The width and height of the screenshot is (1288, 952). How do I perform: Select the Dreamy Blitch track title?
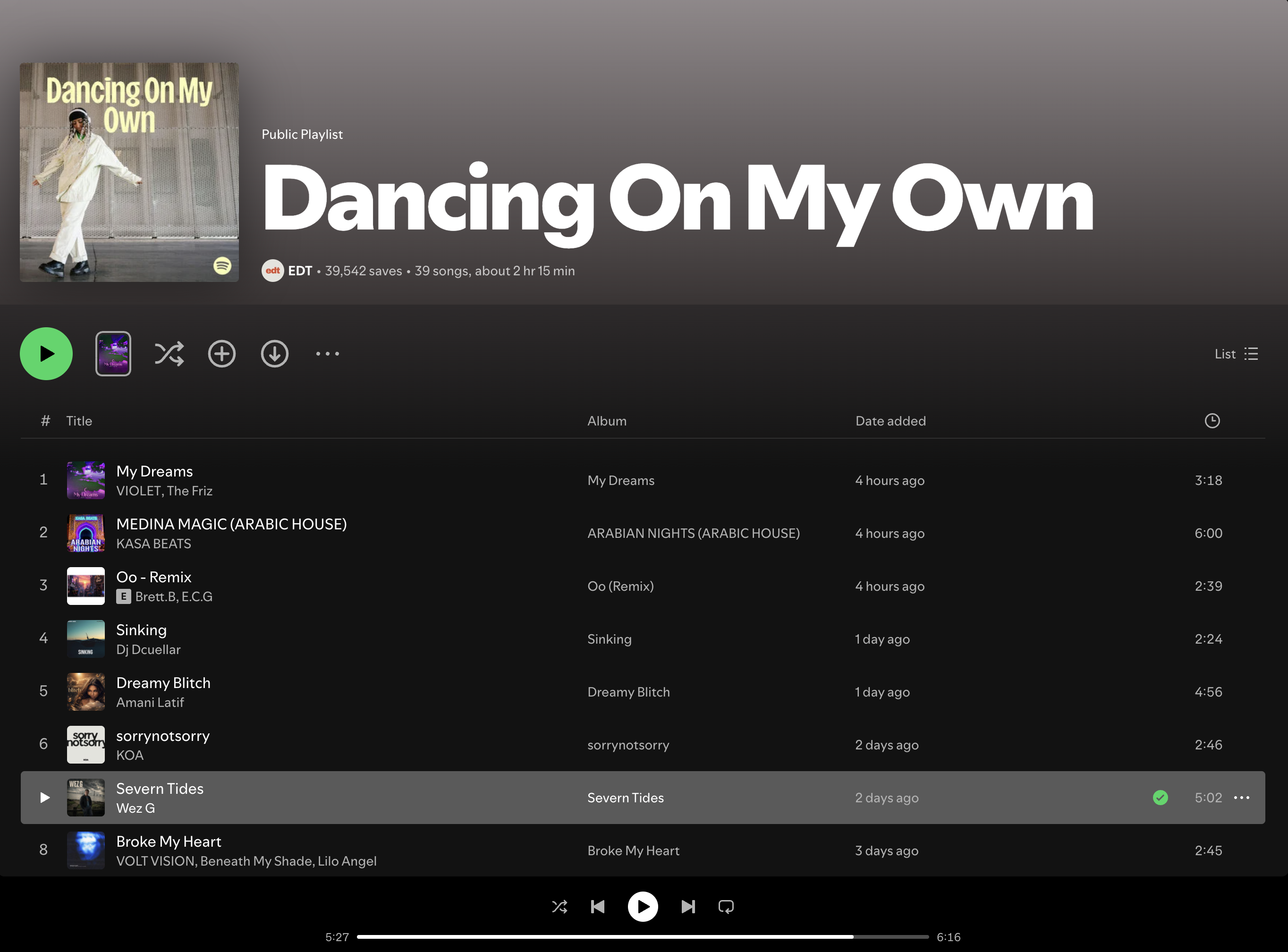point(163,683)
